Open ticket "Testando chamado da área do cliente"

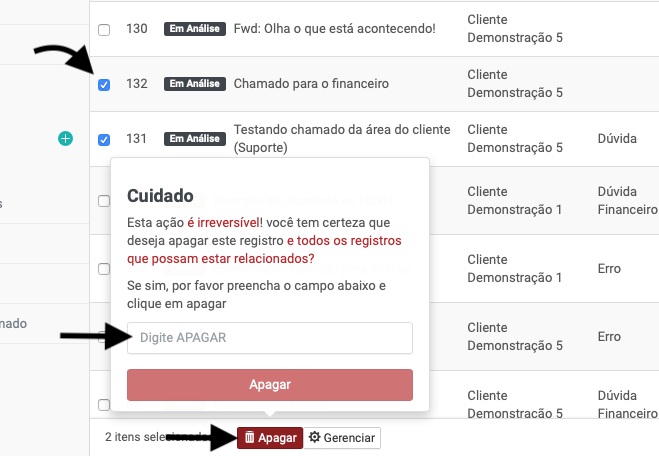pos(342,130)
